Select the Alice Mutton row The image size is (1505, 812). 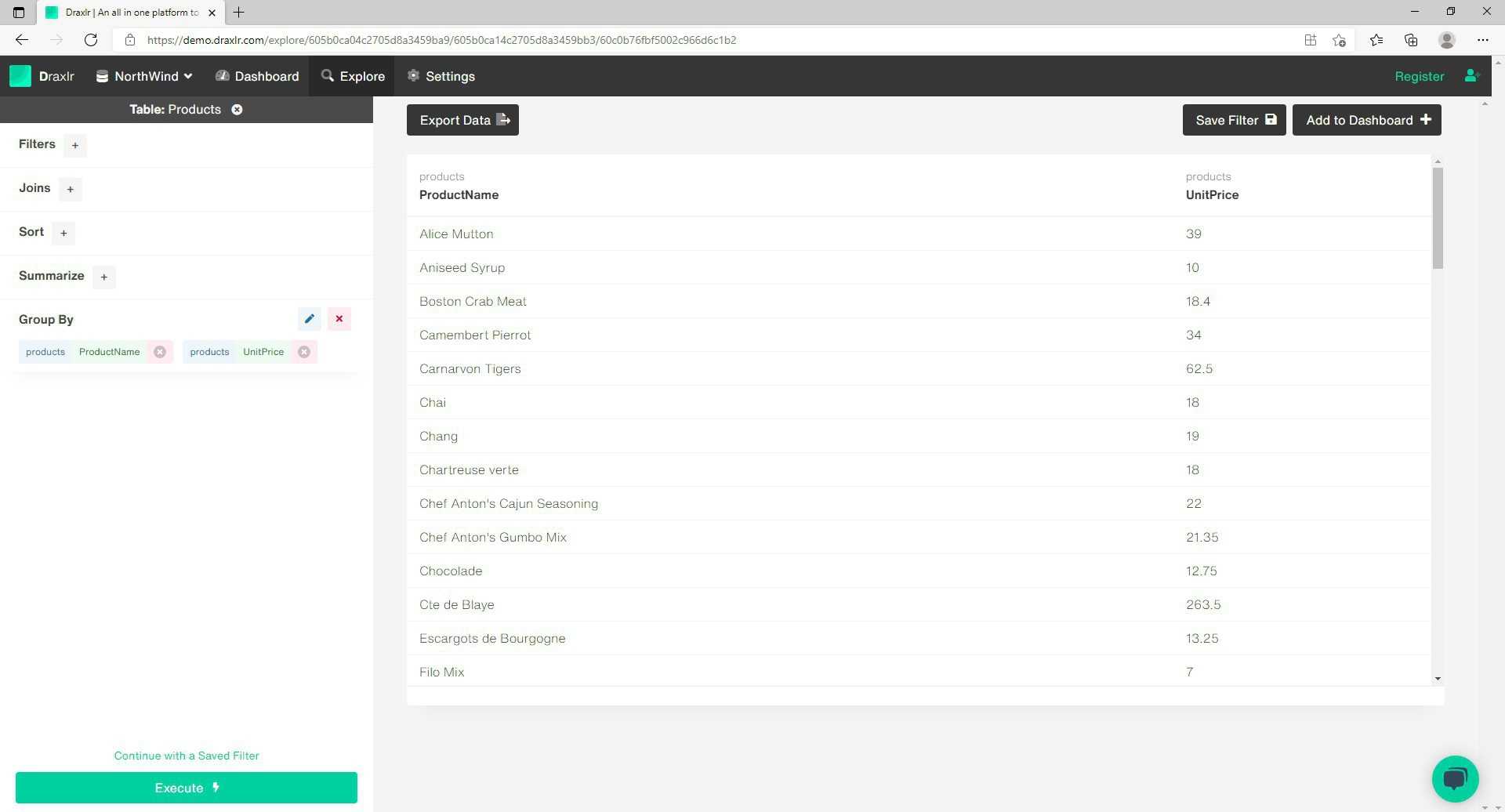(x=919, y=234)
